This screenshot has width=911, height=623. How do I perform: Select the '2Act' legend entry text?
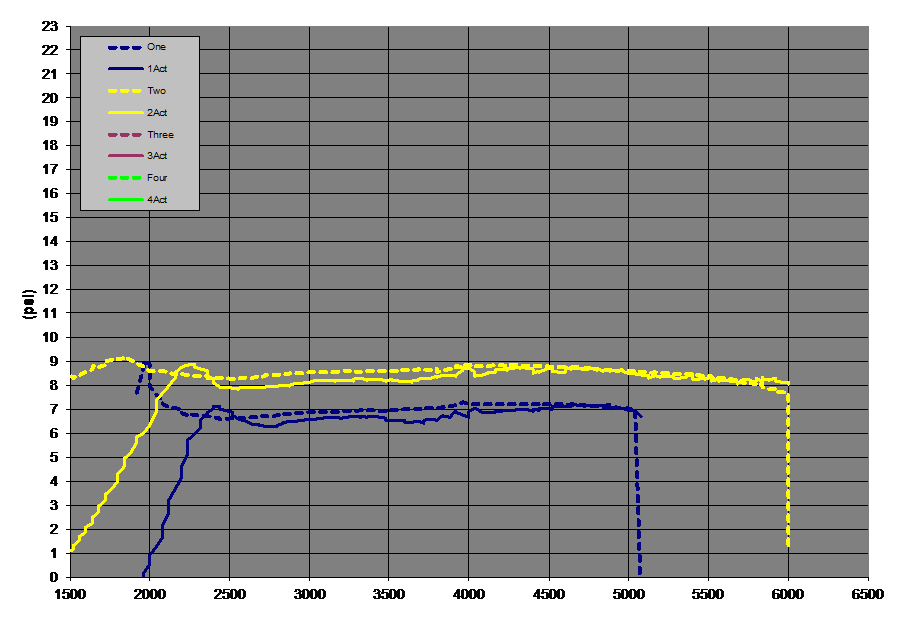(x=157, y=113)
